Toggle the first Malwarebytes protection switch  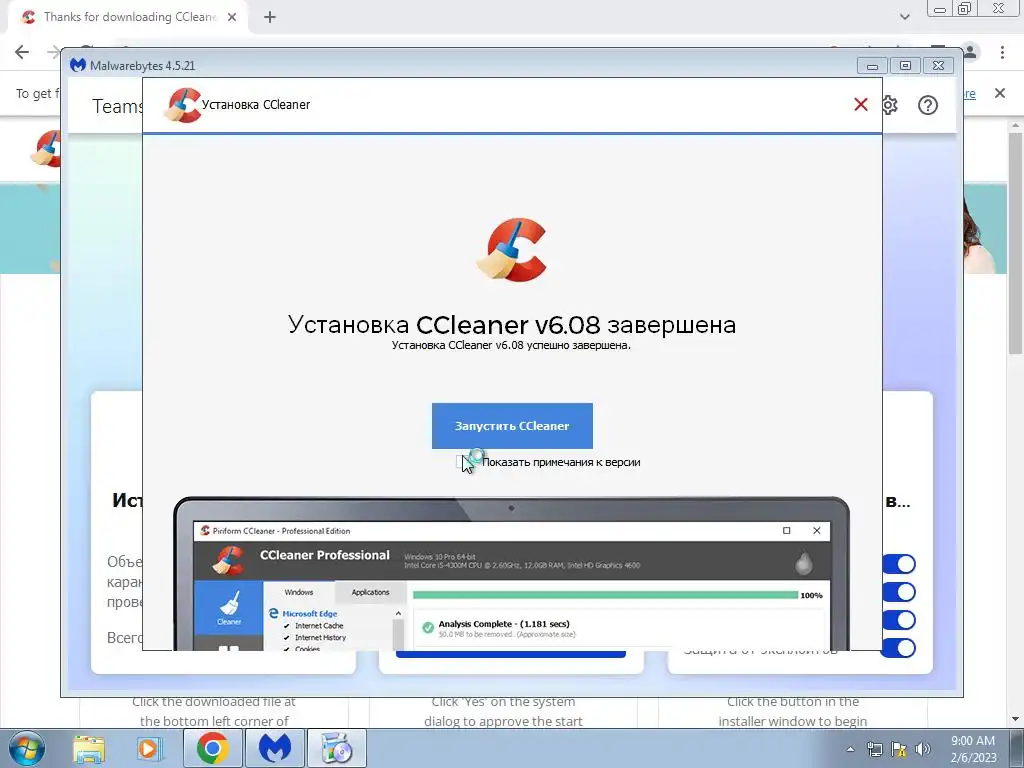(899, 564)
